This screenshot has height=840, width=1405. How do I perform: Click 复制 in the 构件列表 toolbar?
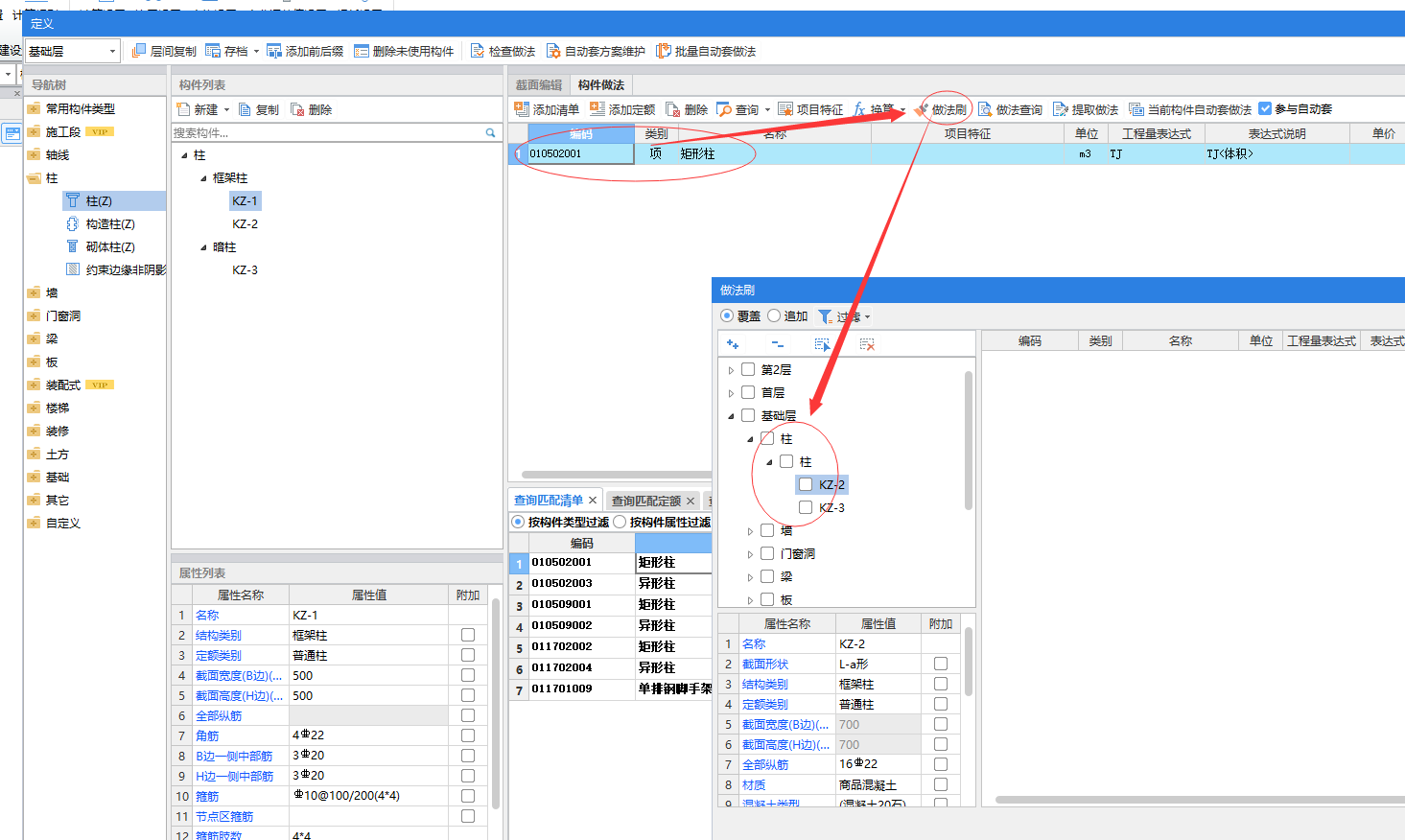coord(259,109)
